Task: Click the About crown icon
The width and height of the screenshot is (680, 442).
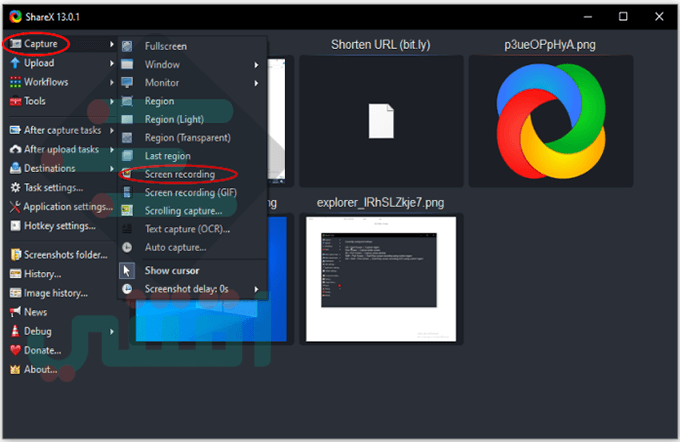Action: point(15,370)
